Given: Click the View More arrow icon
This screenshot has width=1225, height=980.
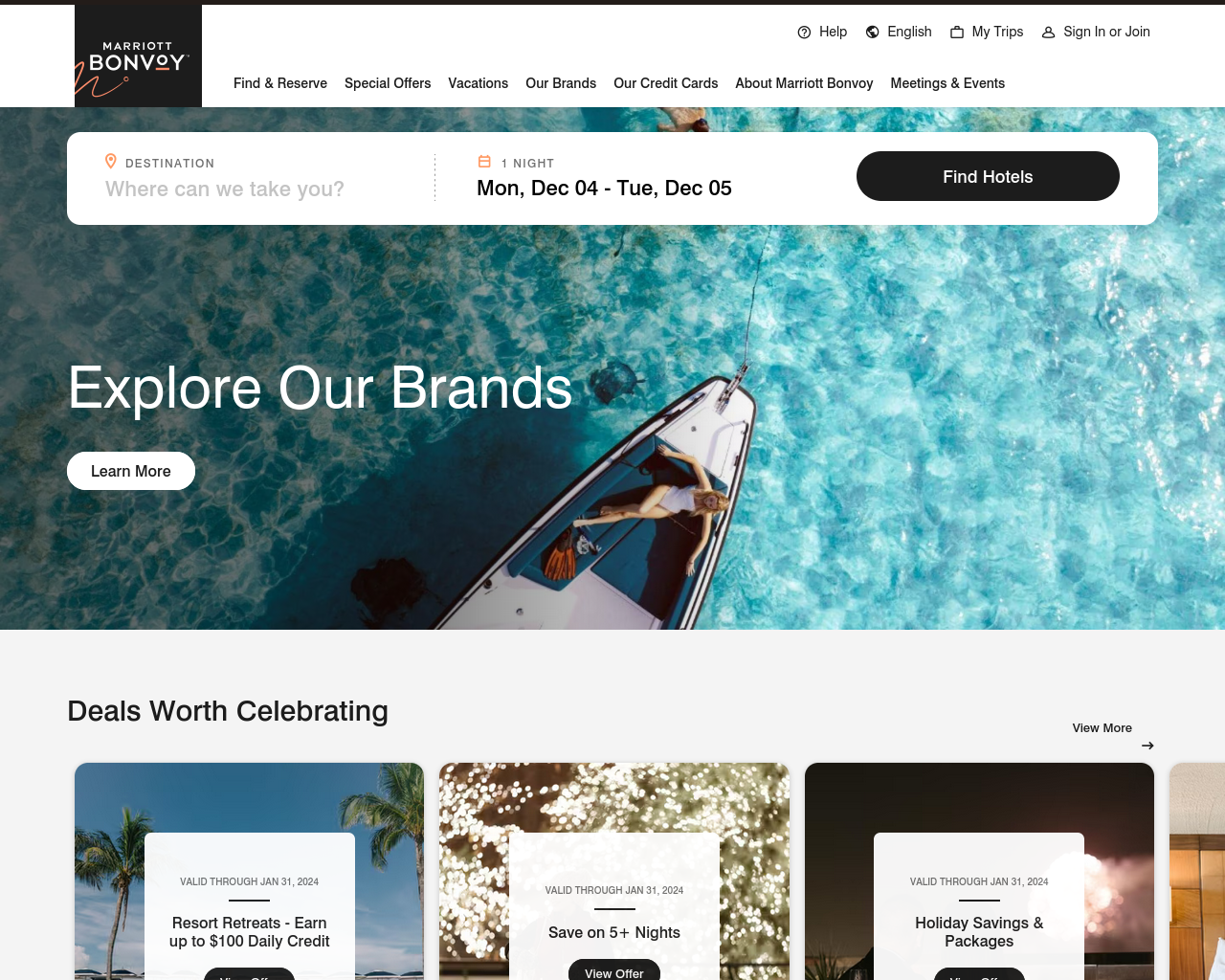Looking at the screenshot, I should (1147, 746).
